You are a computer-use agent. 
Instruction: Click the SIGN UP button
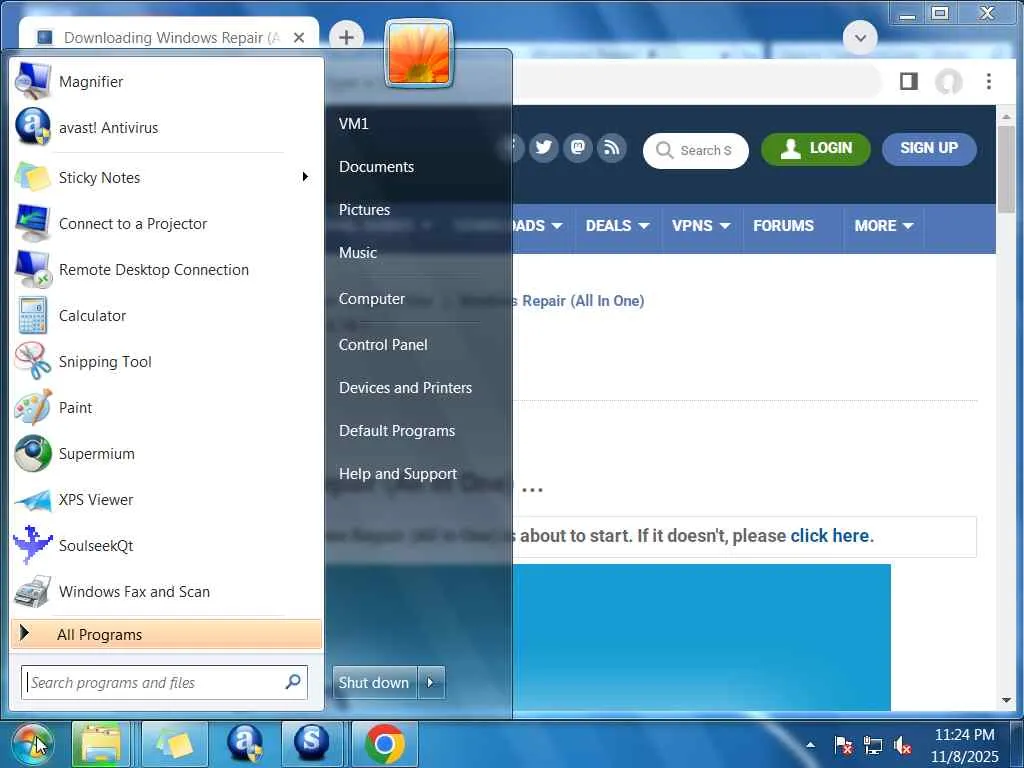click(x=929, y=149)
